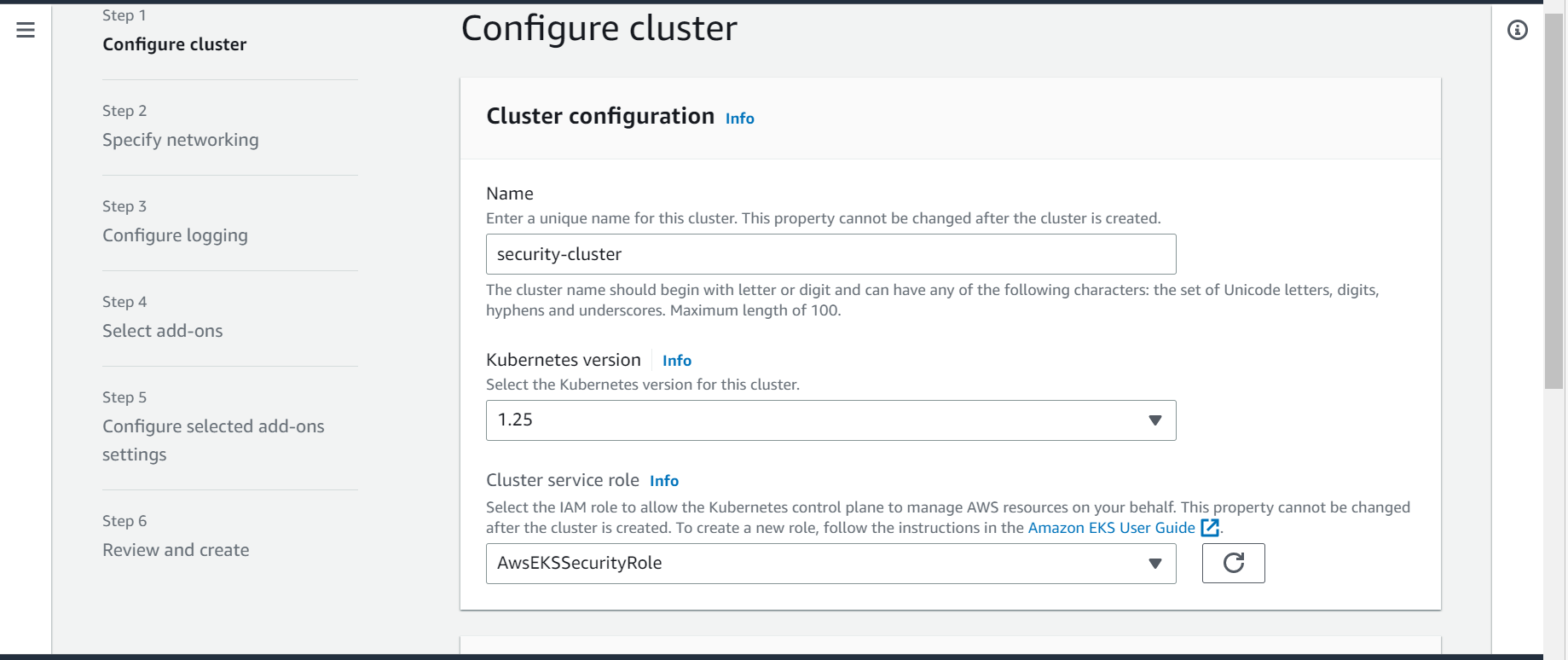This screenshot has height=660, width=1568.
Task: Select the Configure cluster step
Action: pos(174,44)
